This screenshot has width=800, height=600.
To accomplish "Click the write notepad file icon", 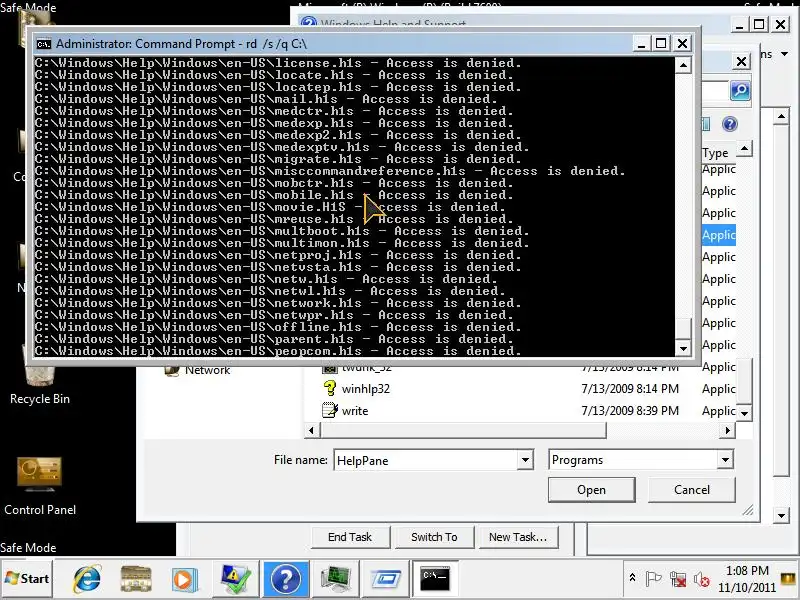I will 330,410.
